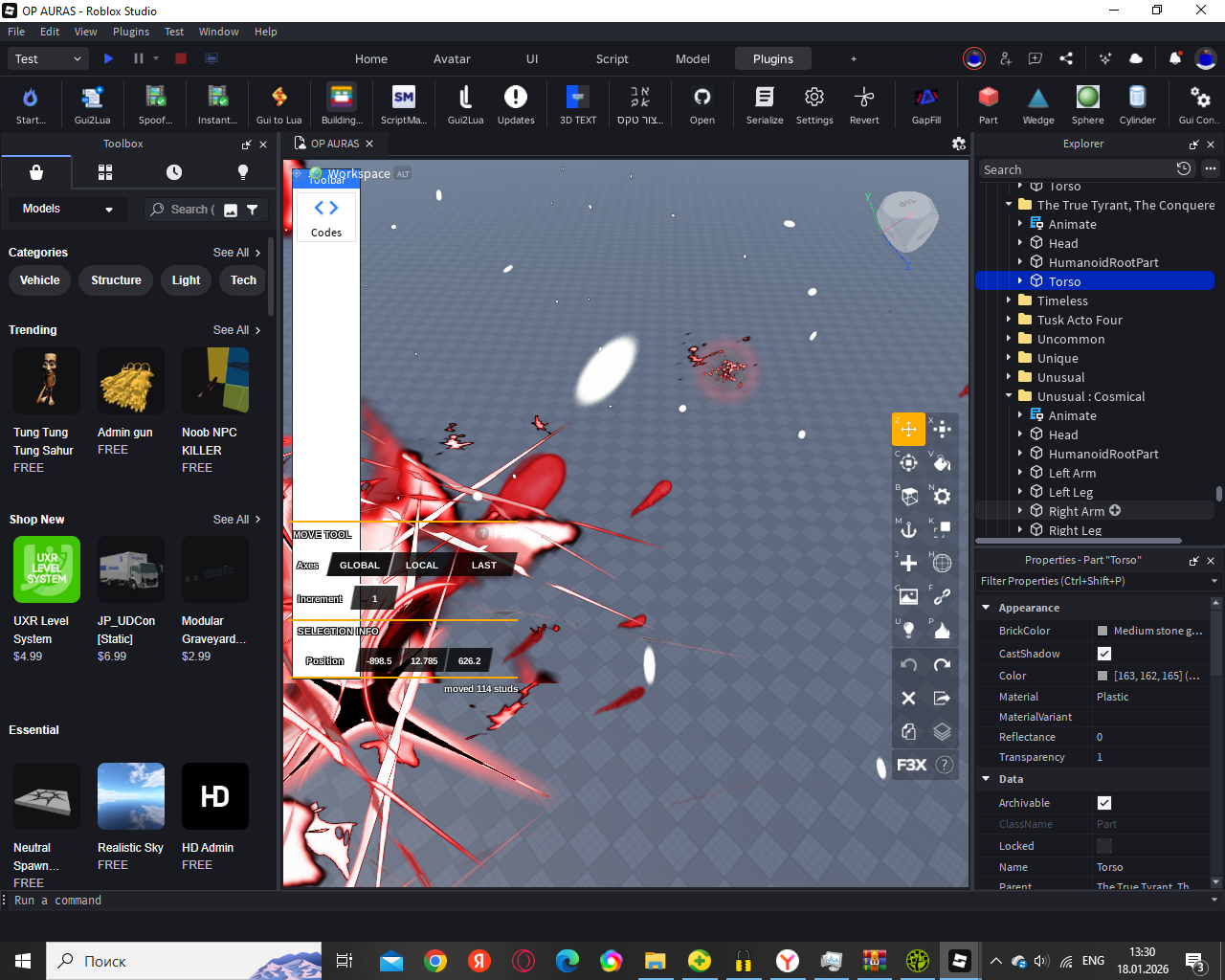Click the F3X clone selection icon
1225x980 pixels.
(x=908, y=731)
